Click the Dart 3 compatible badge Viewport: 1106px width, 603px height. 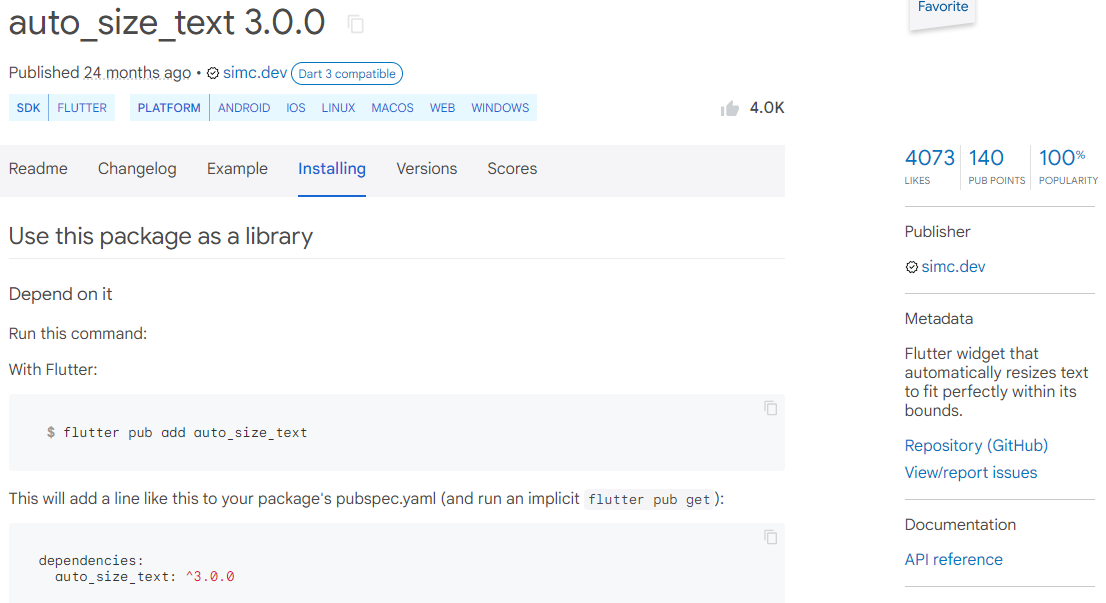pos(347,74)
